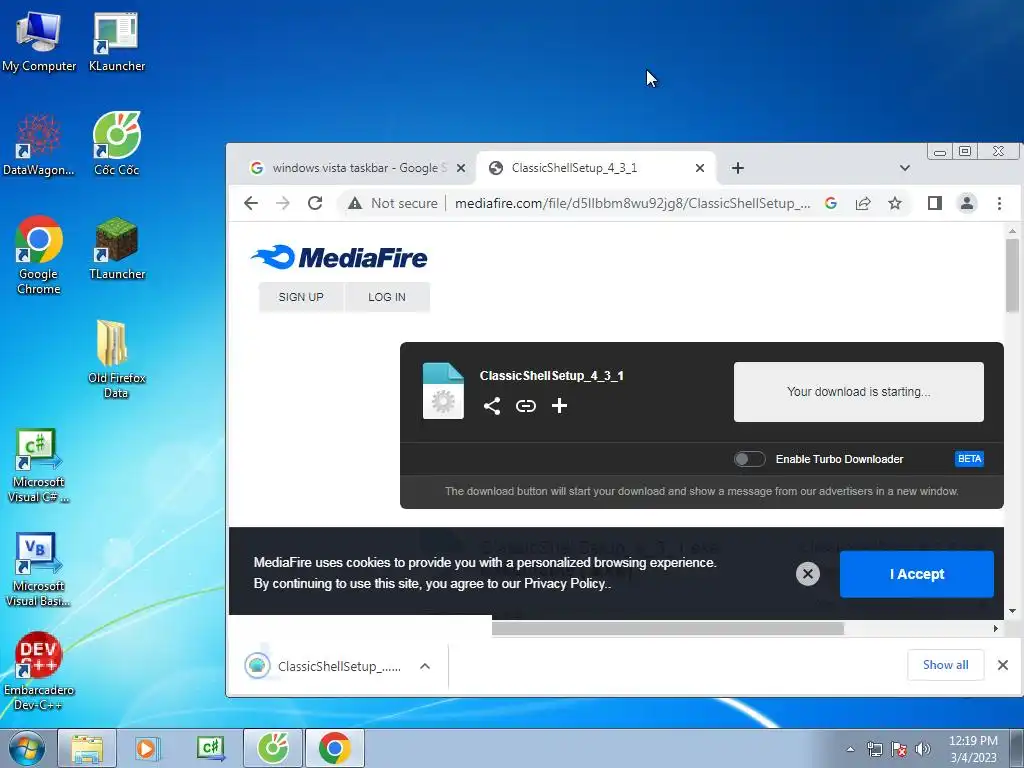Click SIGN UP on MediaFire
Viewport: 1024px width, 768px height.
click(301, 297)
